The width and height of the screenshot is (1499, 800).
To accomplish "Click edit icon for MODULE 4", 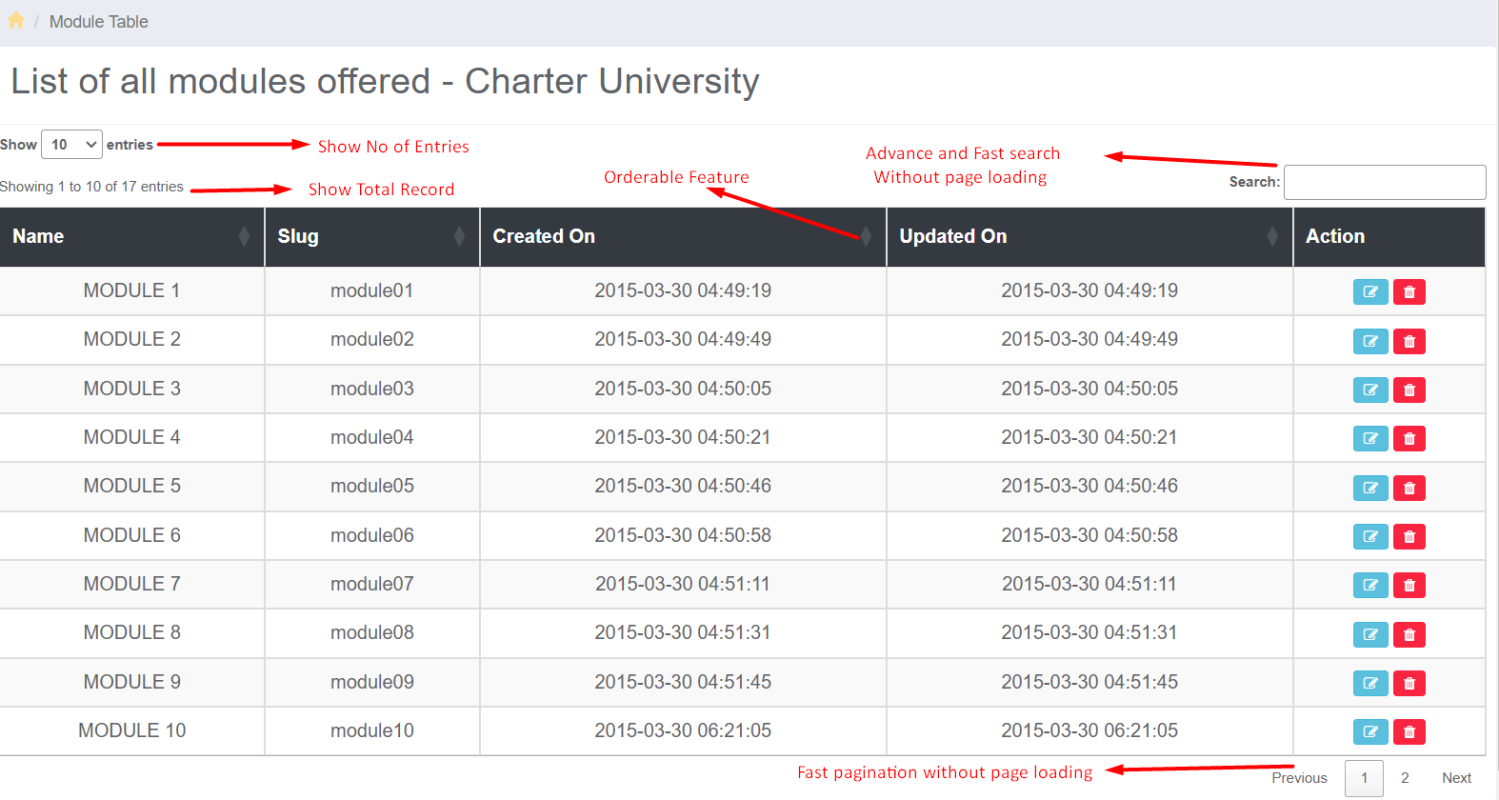I will pyautogui.click(x=1370, y=438).
